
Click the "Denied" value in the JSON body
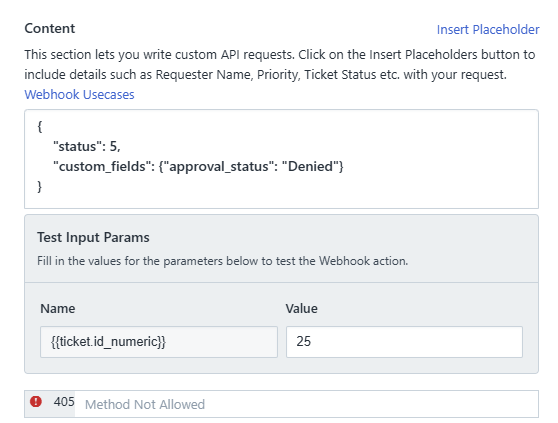(310, 166)
